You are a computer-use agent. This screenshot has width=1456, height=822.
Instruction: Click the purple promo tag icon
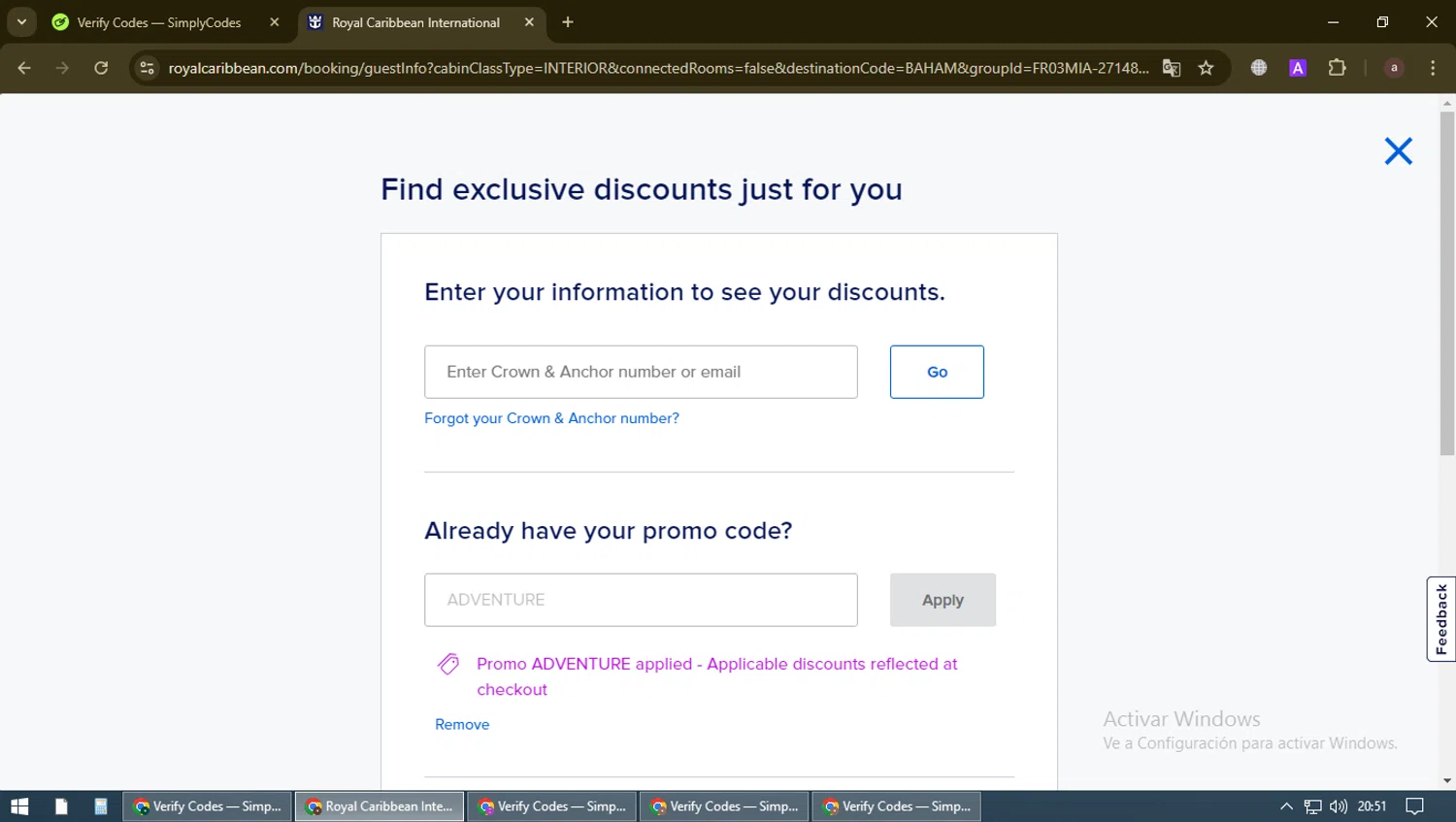pos(448,664)
